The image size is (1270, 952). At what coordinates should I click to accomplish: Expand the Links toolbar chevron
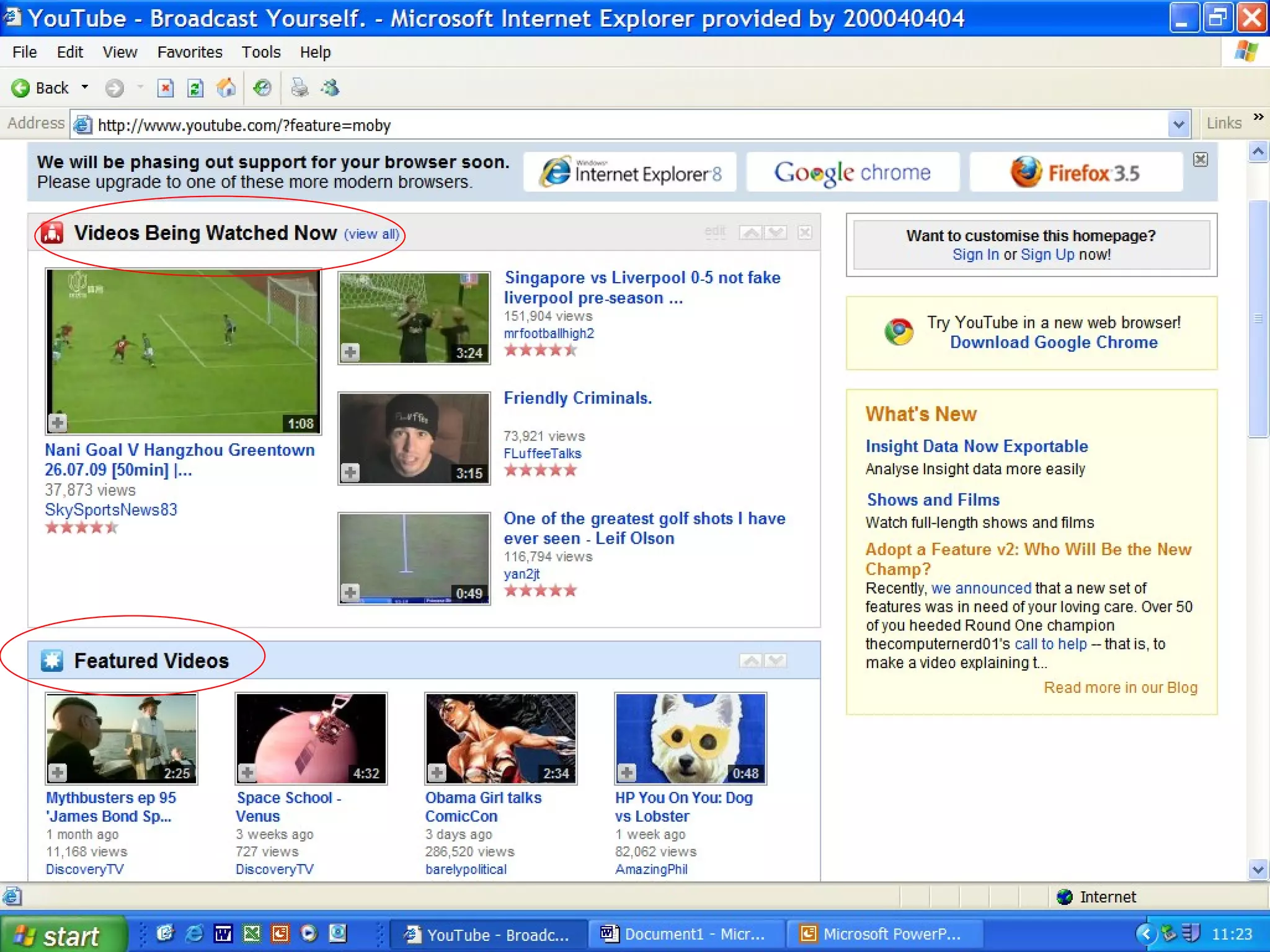1258,117
